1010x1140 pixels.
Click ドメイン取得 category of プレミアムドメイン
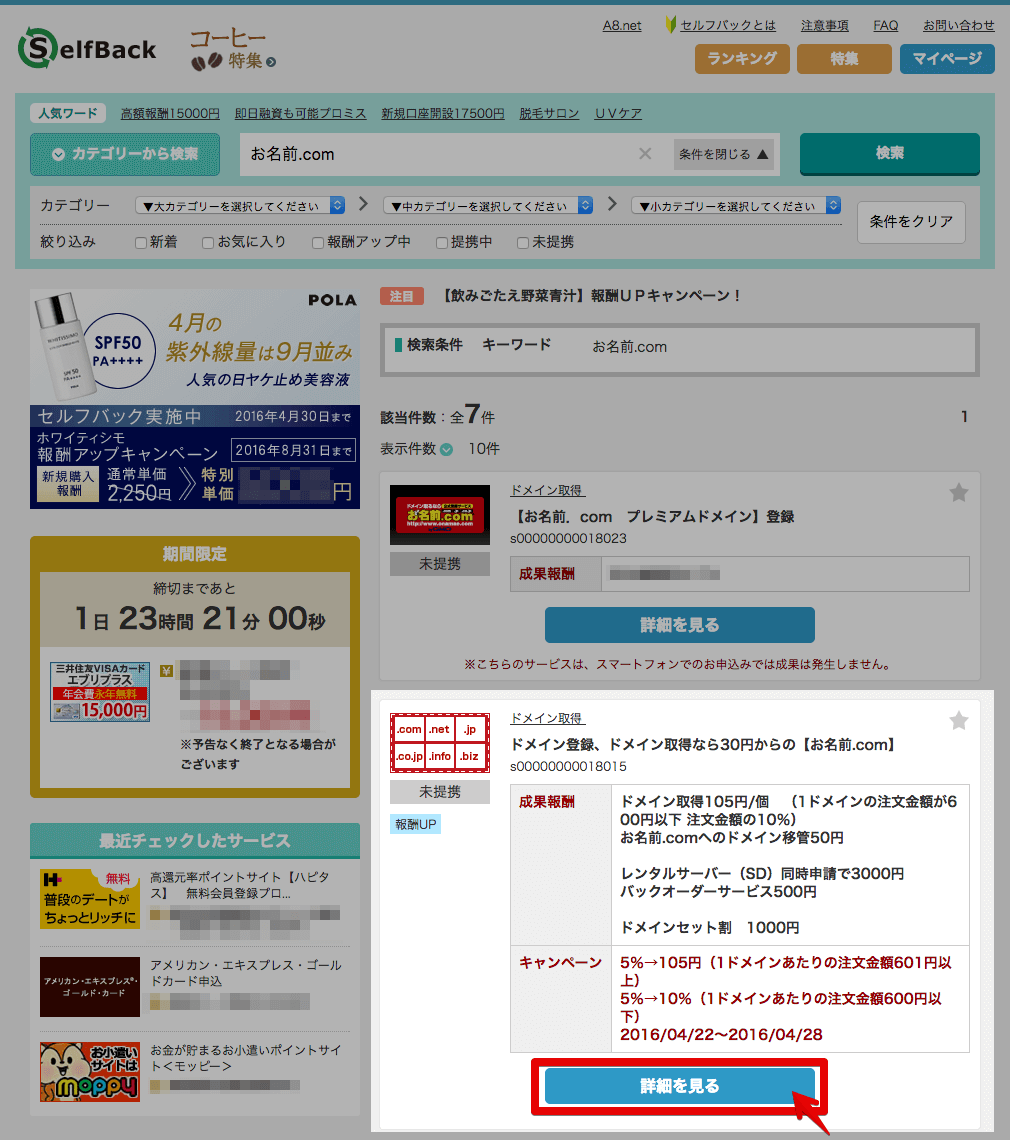tap(548, 491)
